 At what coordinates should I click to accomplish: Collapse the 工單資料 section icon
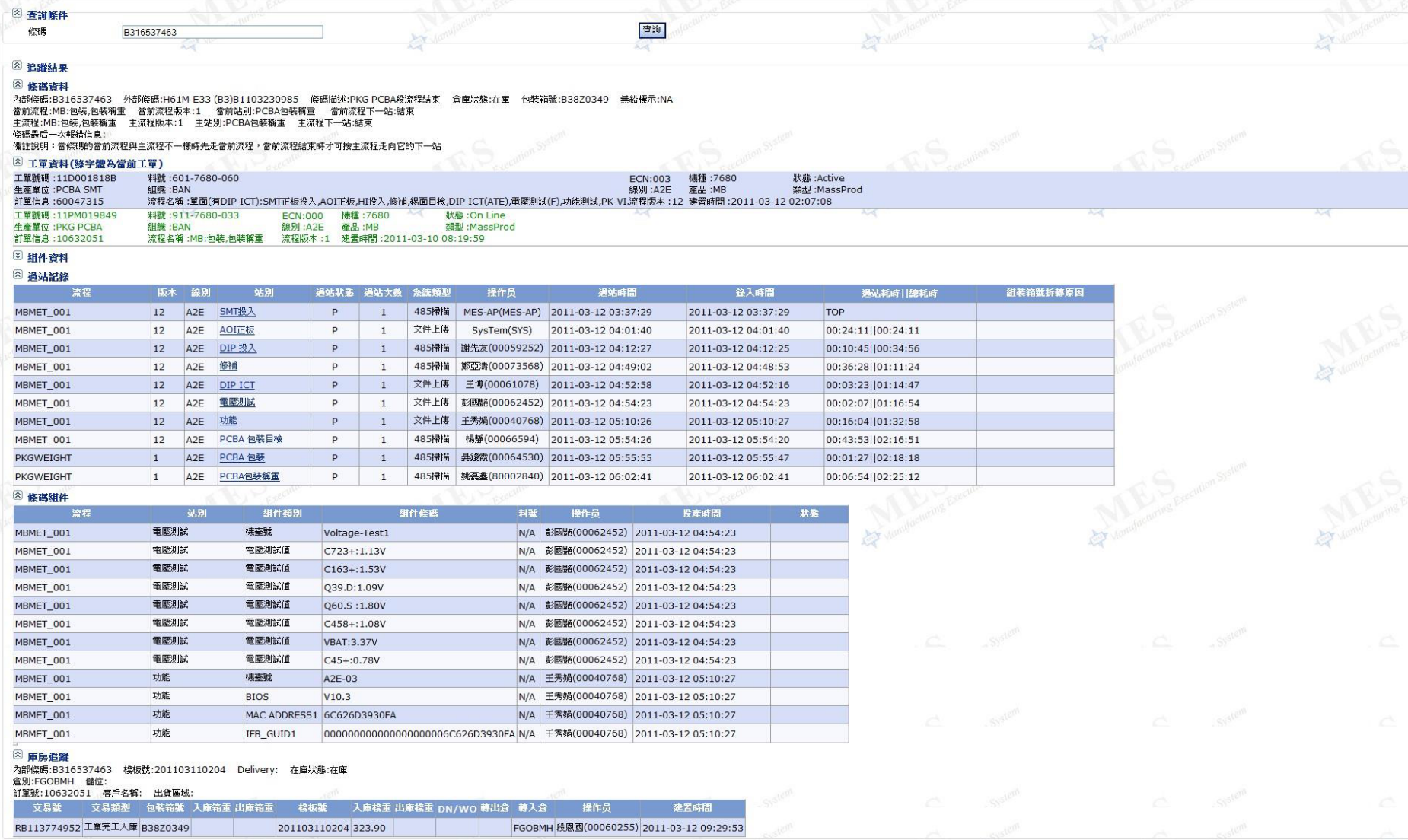(x=18, y=162)
